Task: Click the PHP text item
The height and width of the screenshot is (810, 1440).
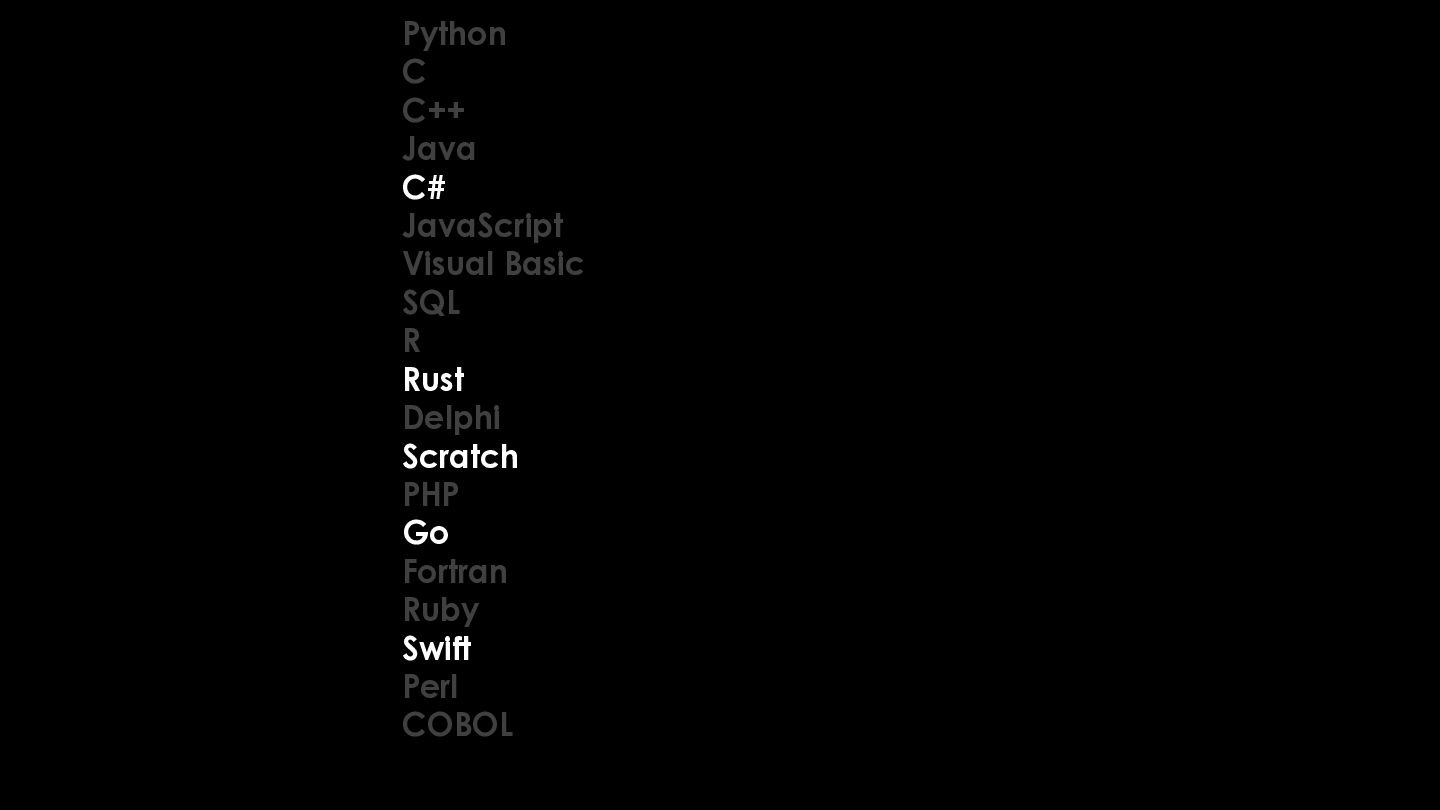Action: (430, 494)
